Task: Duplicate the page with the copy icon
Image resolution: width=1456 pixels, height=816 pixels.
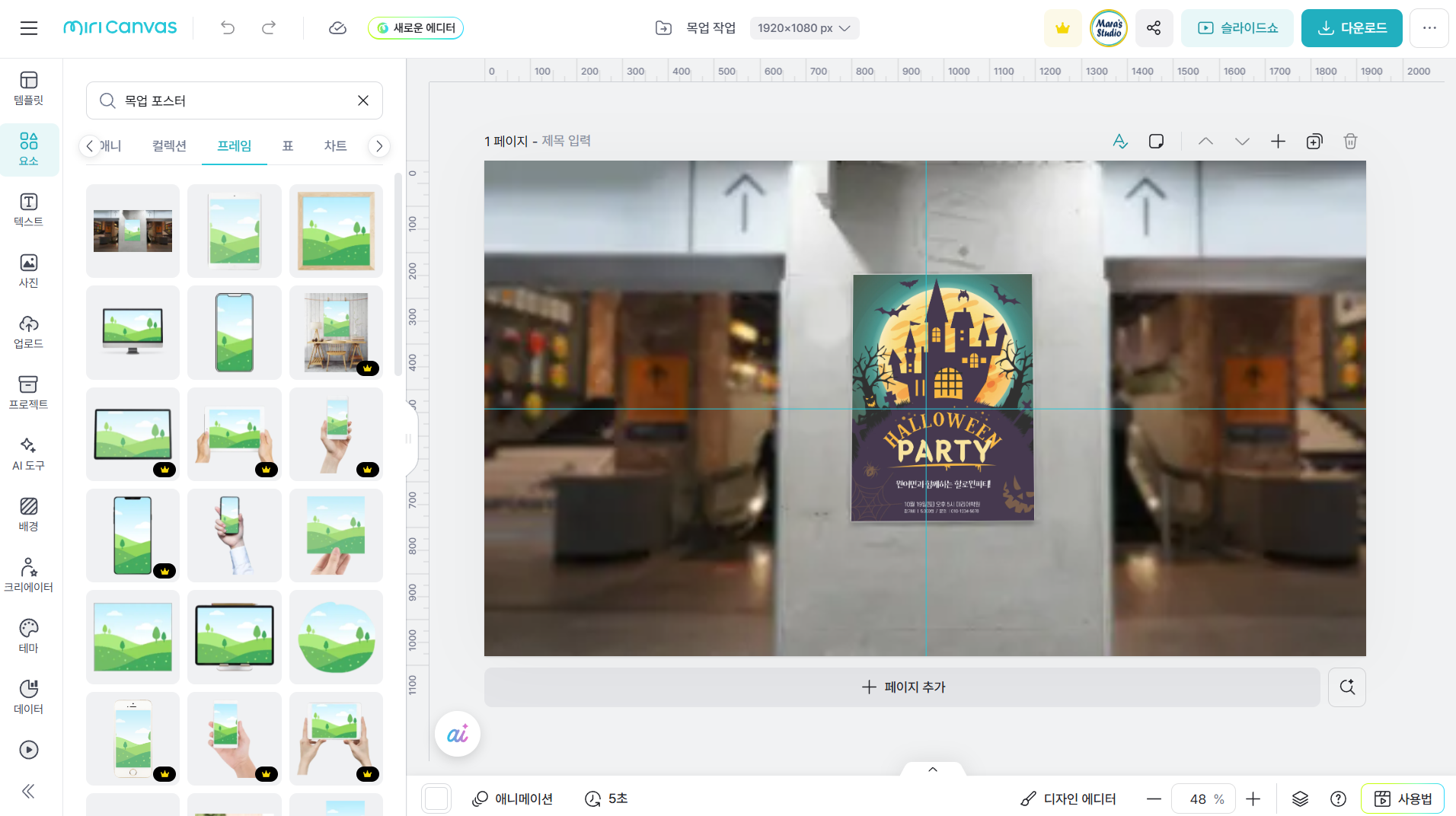Action: [1314, 142]
